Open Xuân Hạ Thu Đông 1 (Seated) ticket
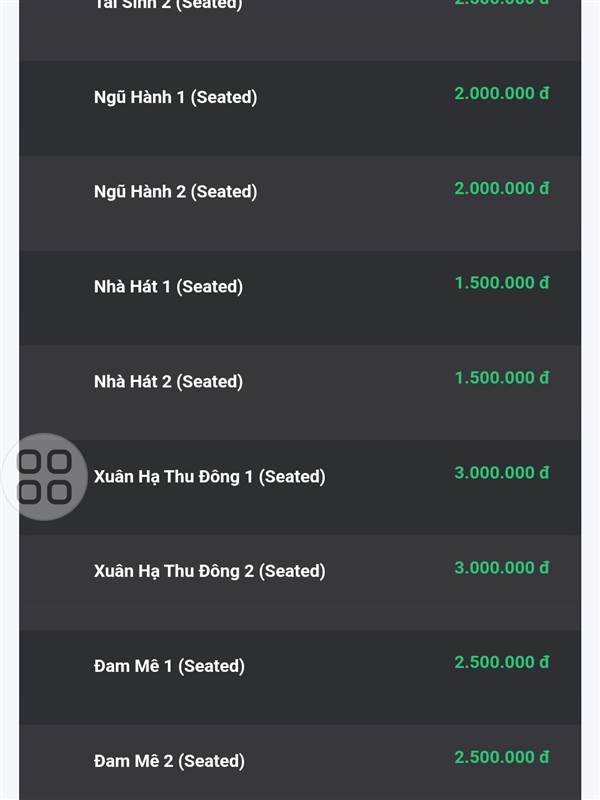600x800 pixels. [x=300, y=488]
